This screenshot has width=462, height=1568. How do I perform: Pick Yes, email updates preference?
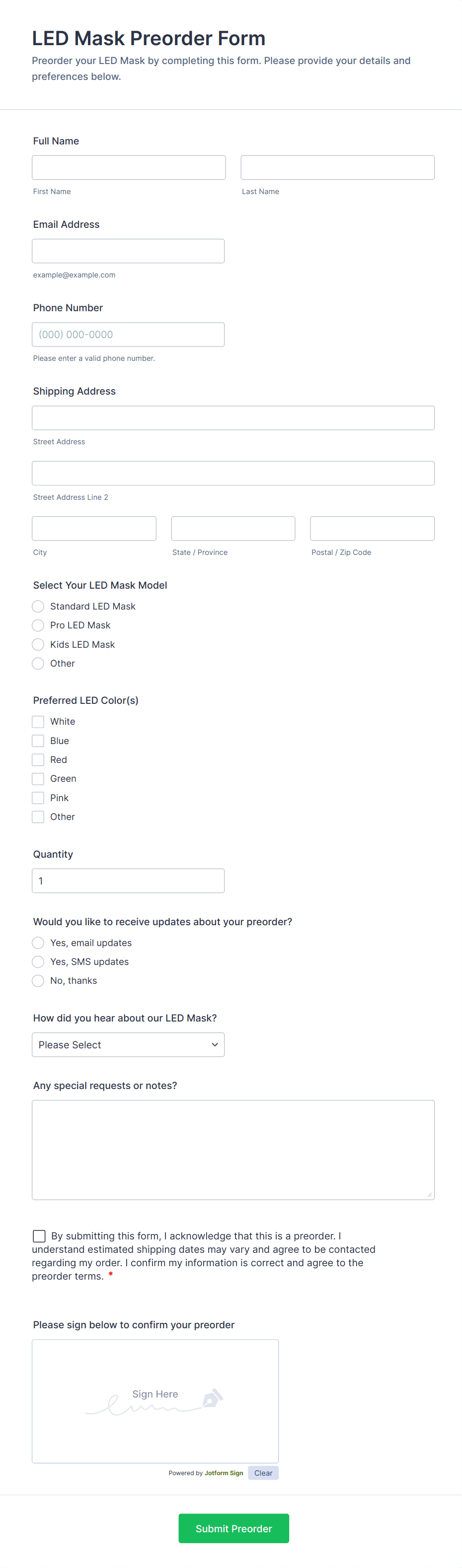click(38, 942)
